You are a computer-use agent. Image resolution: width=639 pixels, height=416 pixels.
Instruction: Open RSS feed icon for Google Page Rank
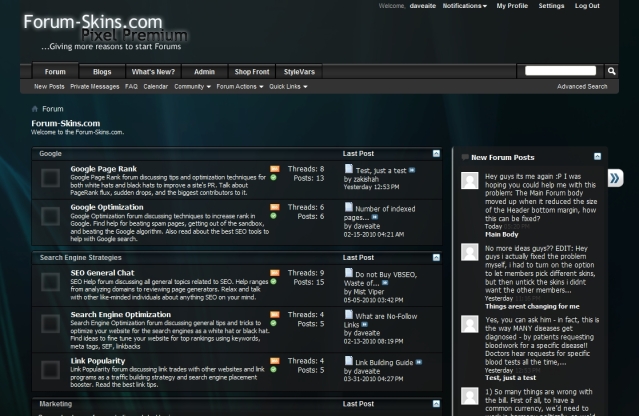275,169
